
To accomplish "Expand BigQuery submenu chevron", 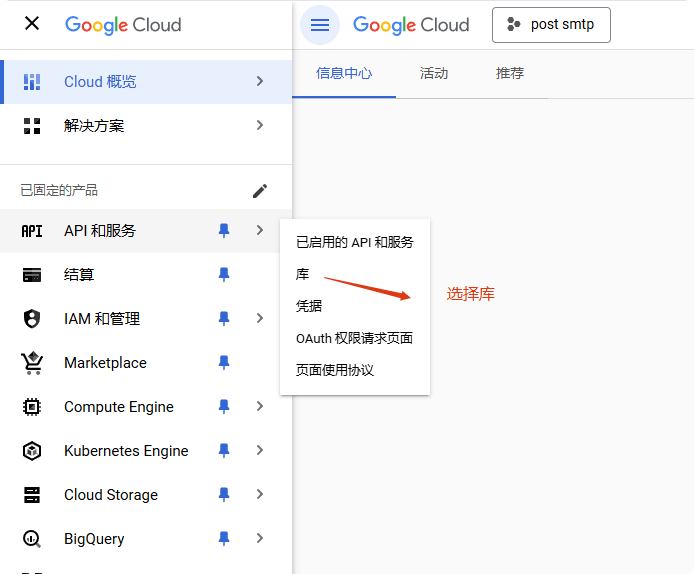I will (x=260, y=538).
